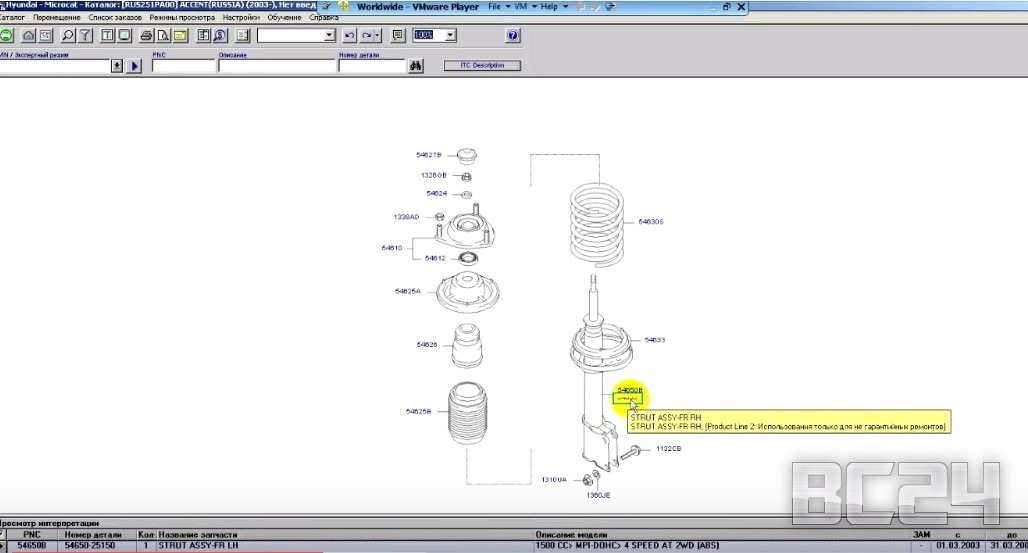Open the Каталог menu
Viewport: 1028px width, 553px height.
pyautogui.click(x=12, y=18)
